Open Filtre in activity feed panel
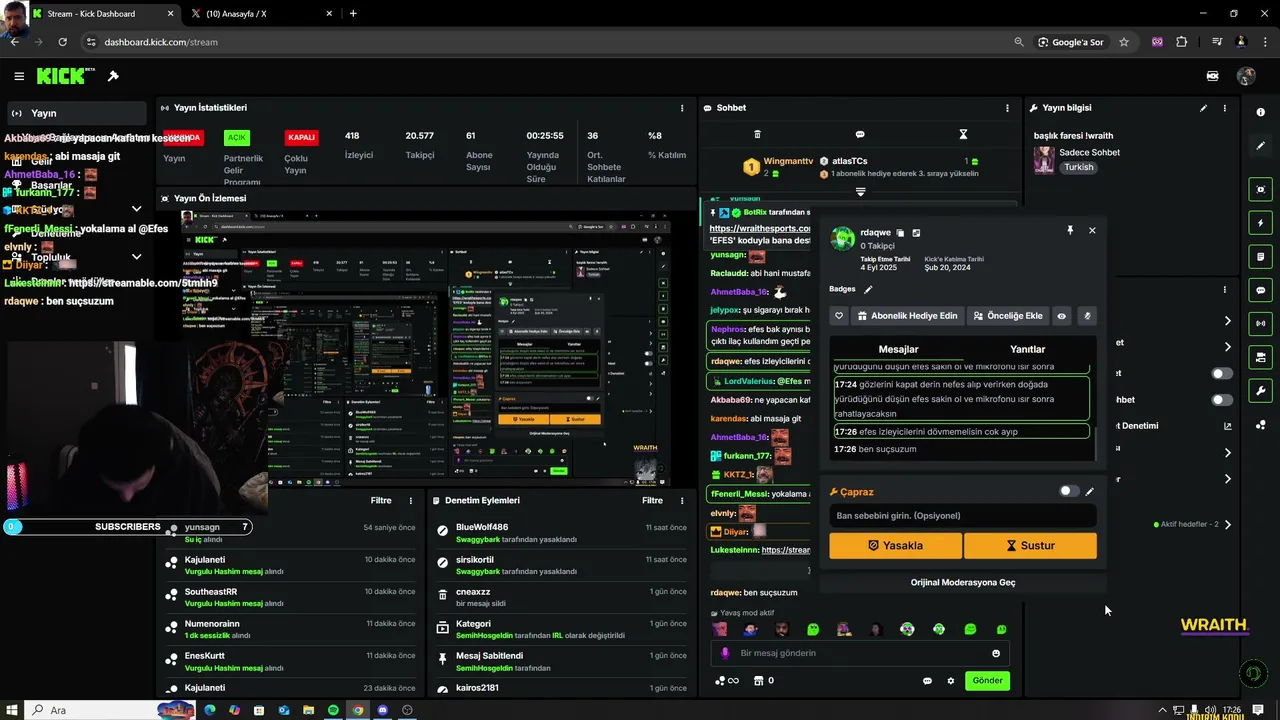The width and height of the screenshot is (1280, 720). pyautogui.click(x=381, y=500)
